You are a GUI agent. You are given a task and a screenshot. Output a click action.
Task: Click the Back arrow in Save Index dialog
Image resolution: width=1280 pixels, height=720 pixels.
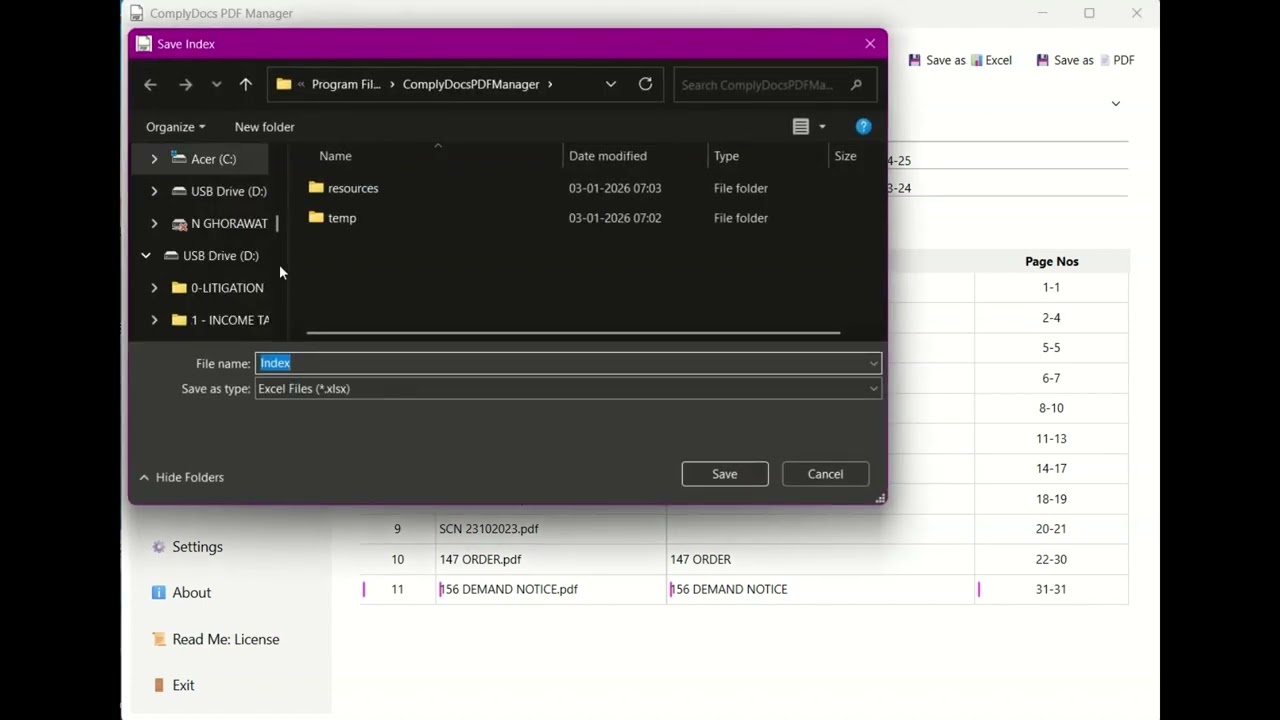[150, 85]
